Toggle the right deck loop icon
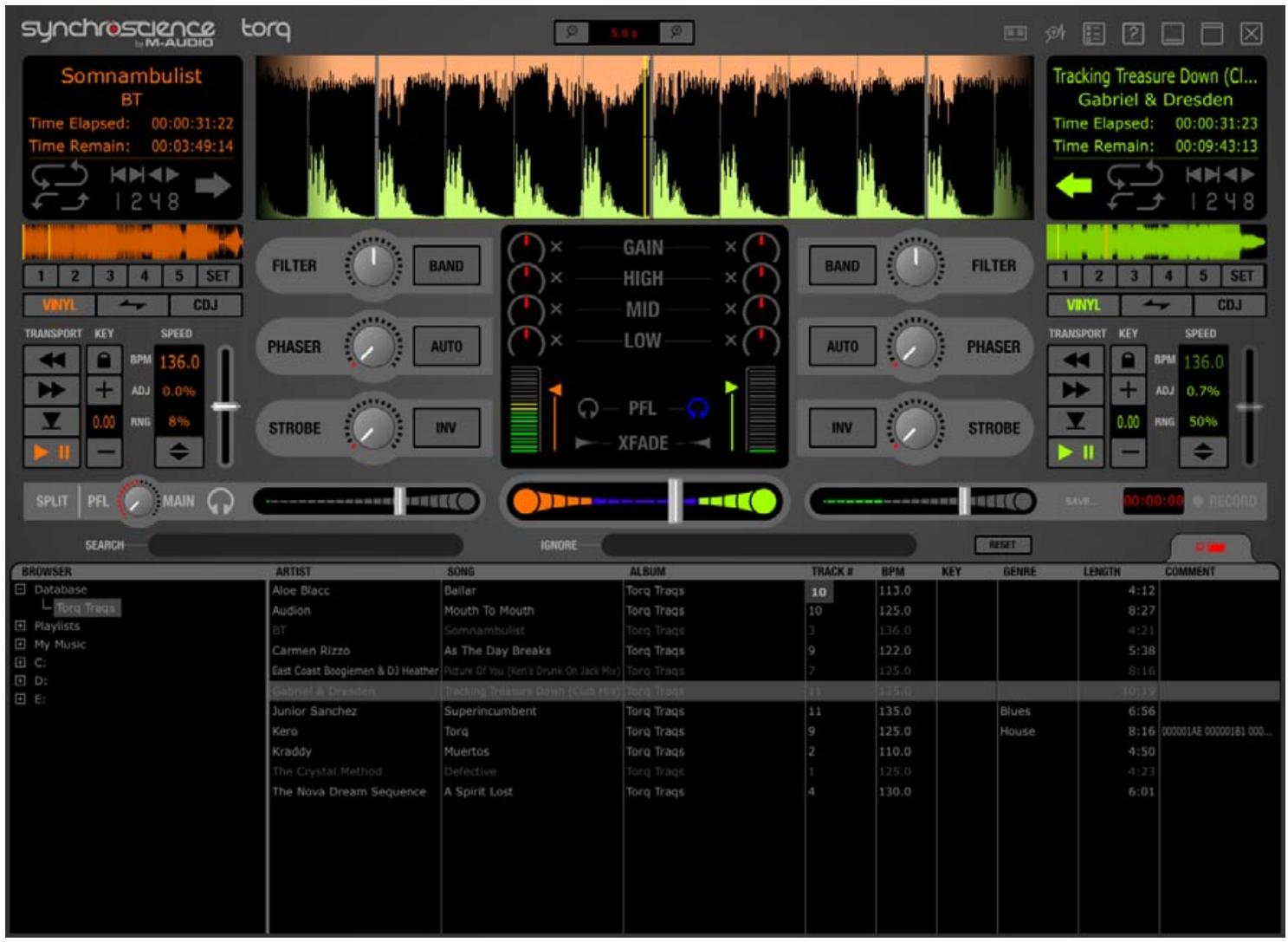The image size is (1288, 942). click(x=1135, y=175)
